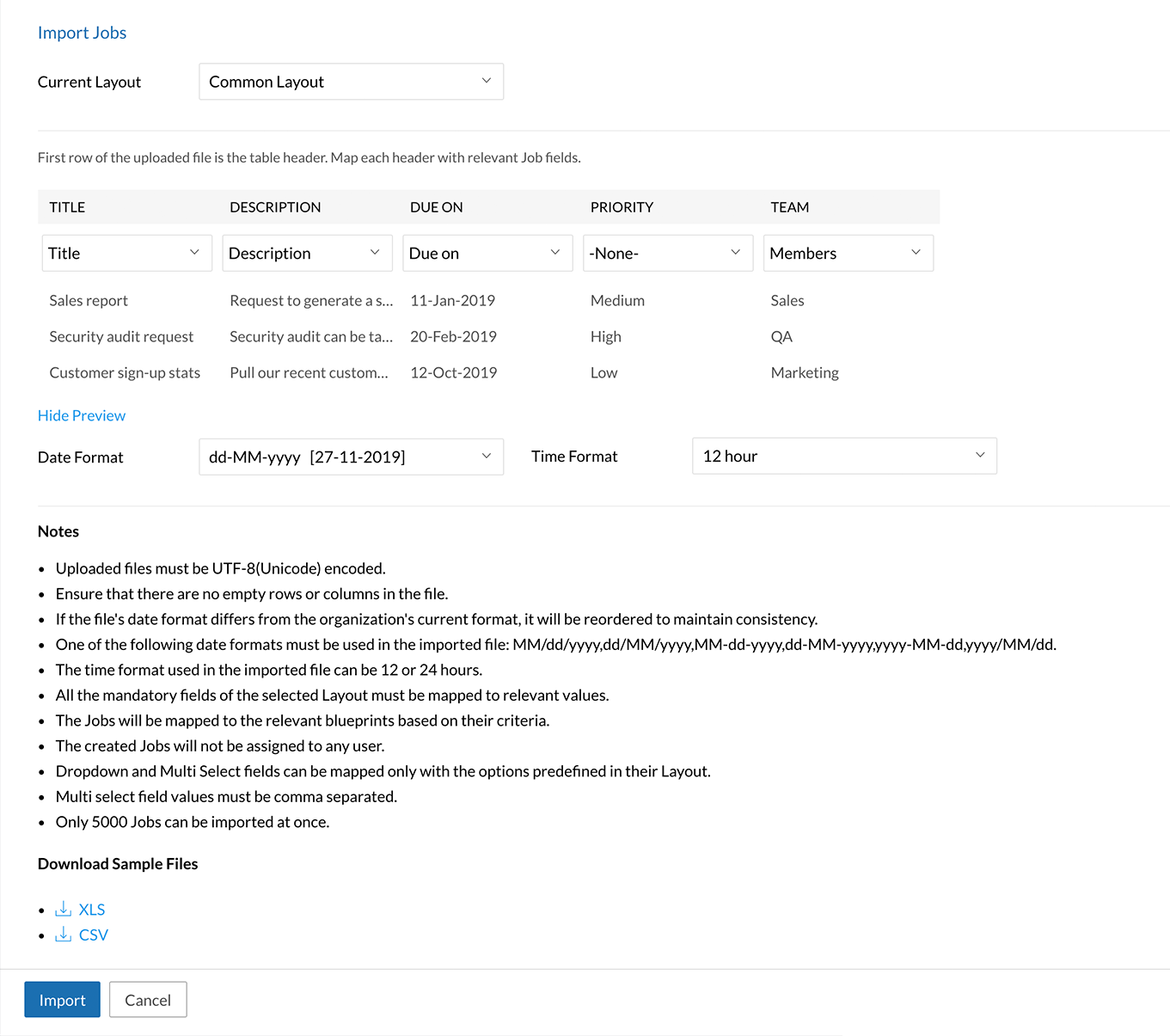
Task: Select the 'Customer sign-up stats' preview cell
Action: 125,372
